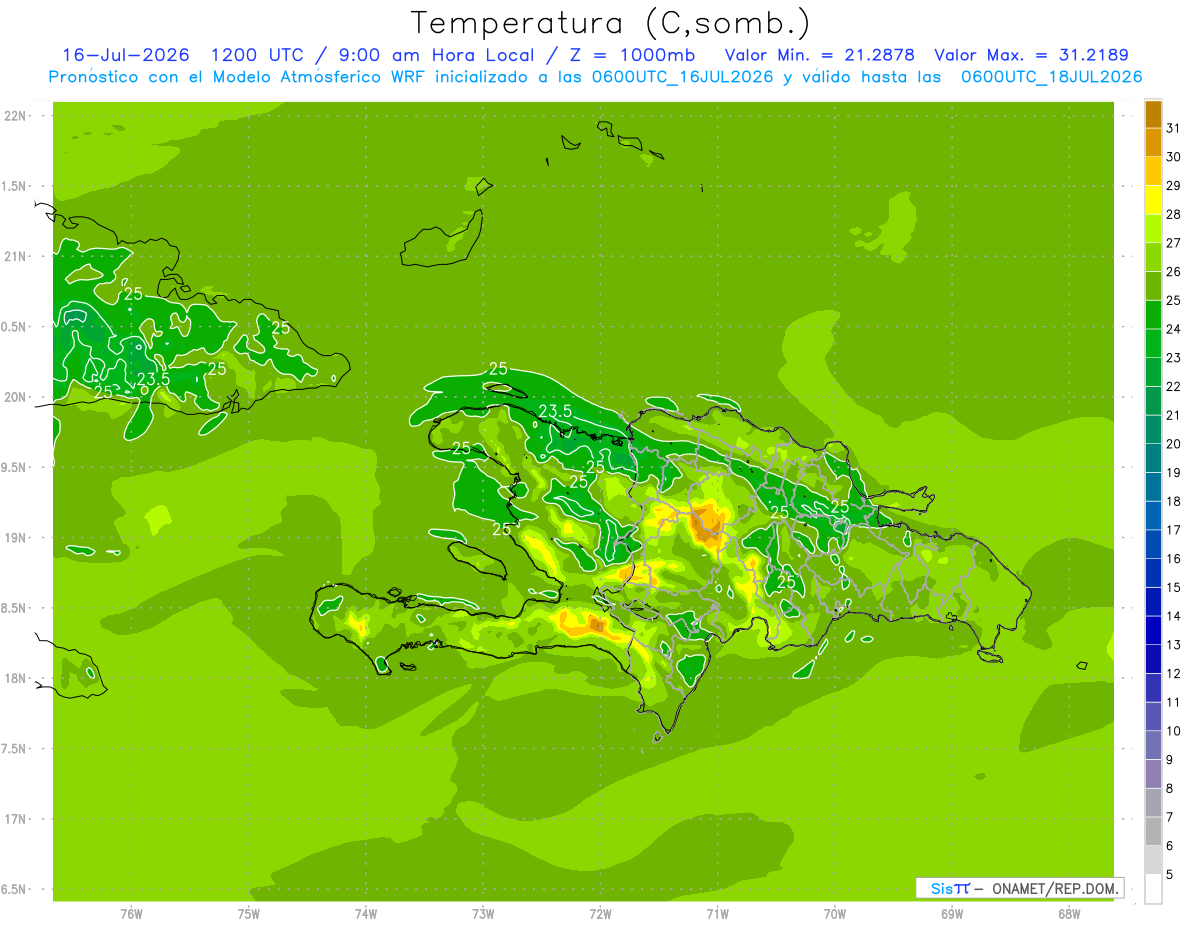This screenshot has height=927, width=1200.
Task: Click the "71W" longitude label
Action: coord(717,913)
